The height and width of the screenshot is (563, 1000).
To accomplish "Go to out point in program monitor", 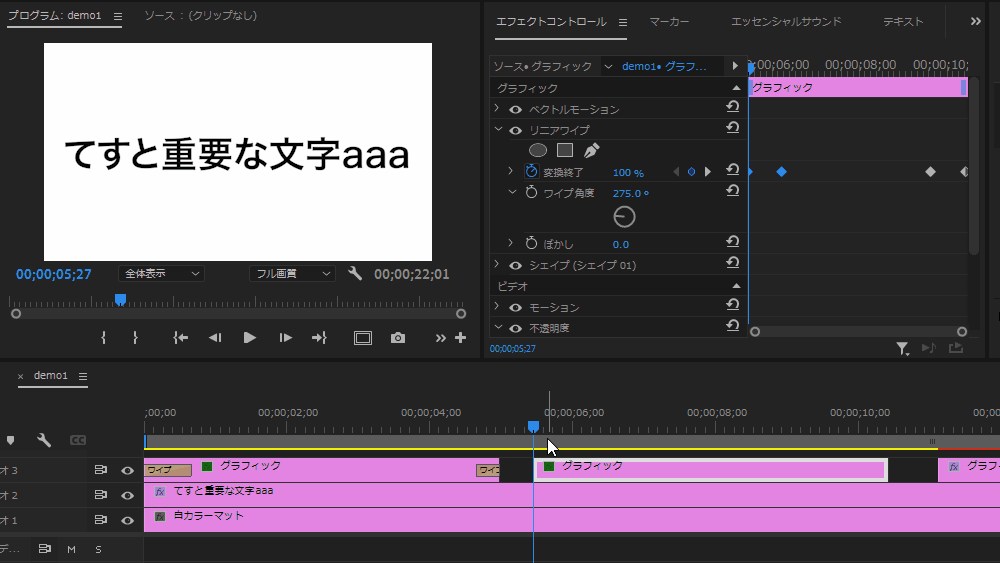I will tap(319, 338).
